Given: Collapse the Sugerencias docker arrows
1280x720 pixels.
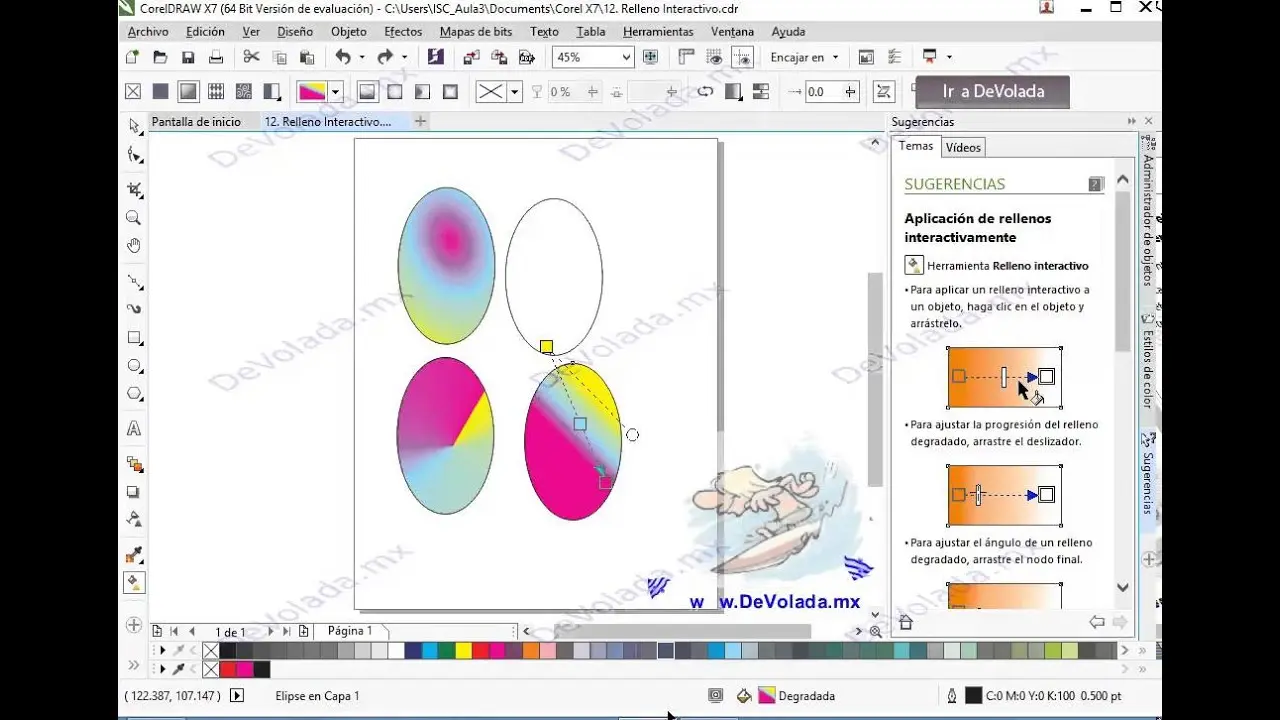Looking at the screenshot, I should (1132, 121).
